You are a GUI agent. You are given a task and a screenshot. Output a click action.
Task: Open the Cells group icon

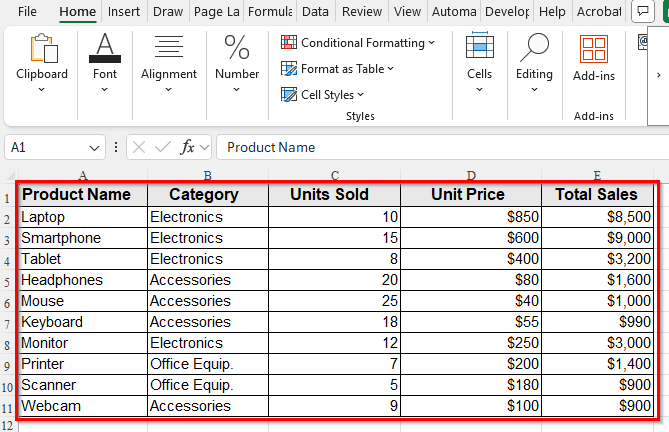[480, 45]
